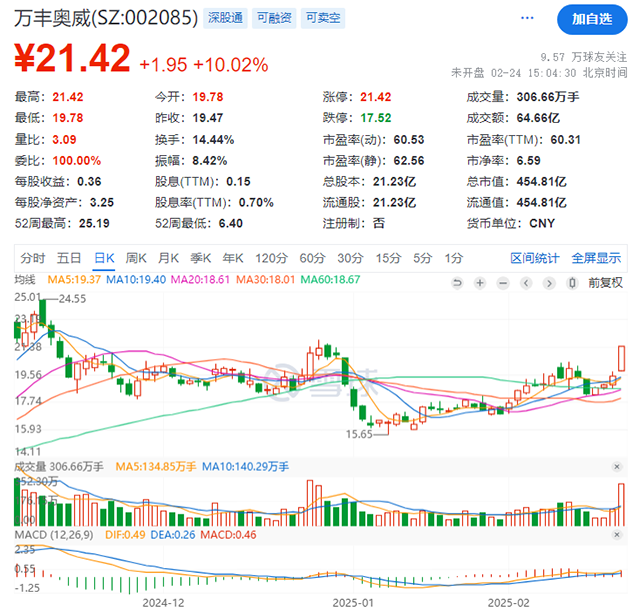Switch to 分时 intraday tab

[33, 258]
